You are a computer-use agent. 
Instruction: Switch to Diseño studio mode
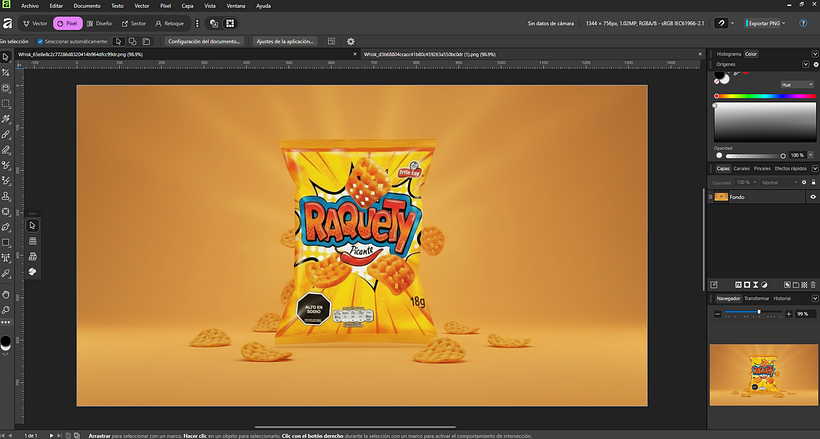(x=99, y=24)
